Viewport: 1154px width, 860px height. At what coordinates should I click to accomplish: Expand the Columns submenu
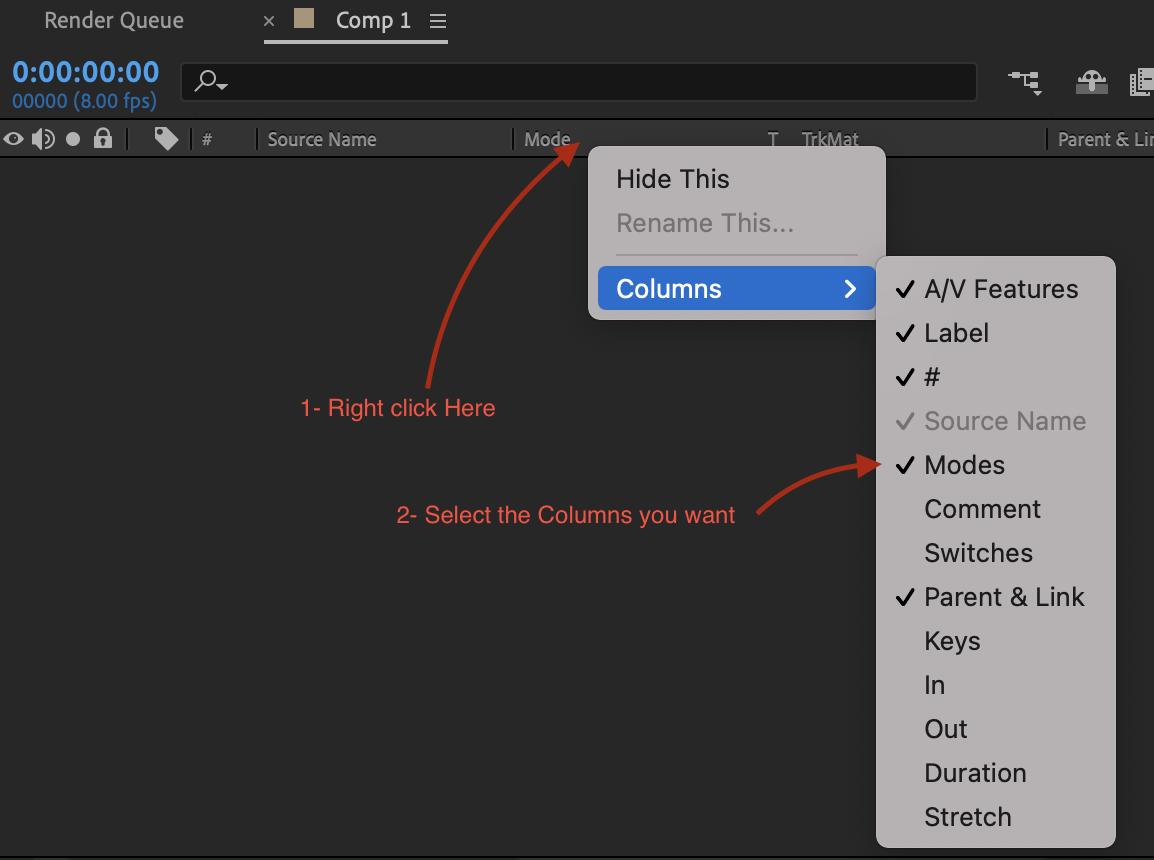click(x=736, y=288)
